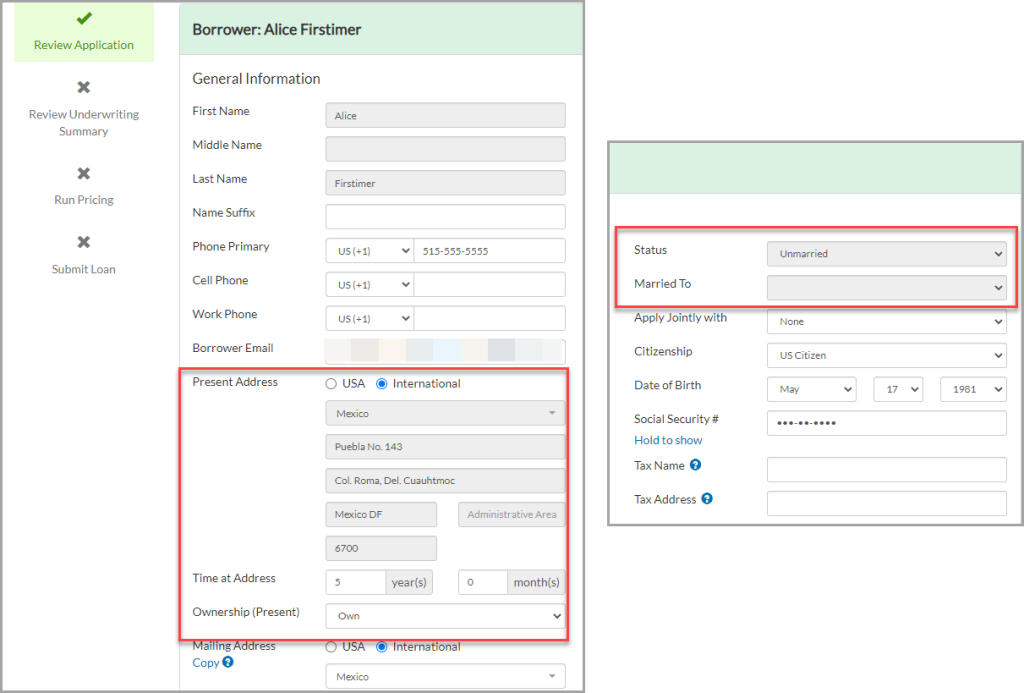
Task: Select USA radio for Present Address
Action: click(331, 384)
